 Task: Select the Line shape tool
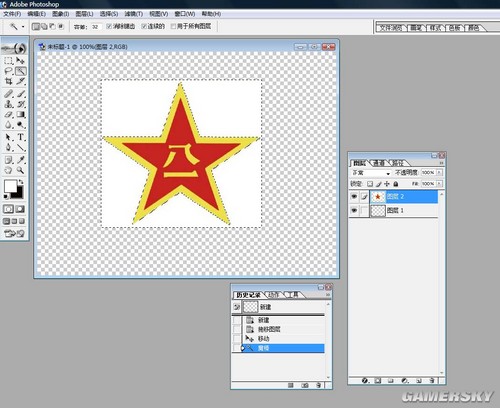coord(20,147)
